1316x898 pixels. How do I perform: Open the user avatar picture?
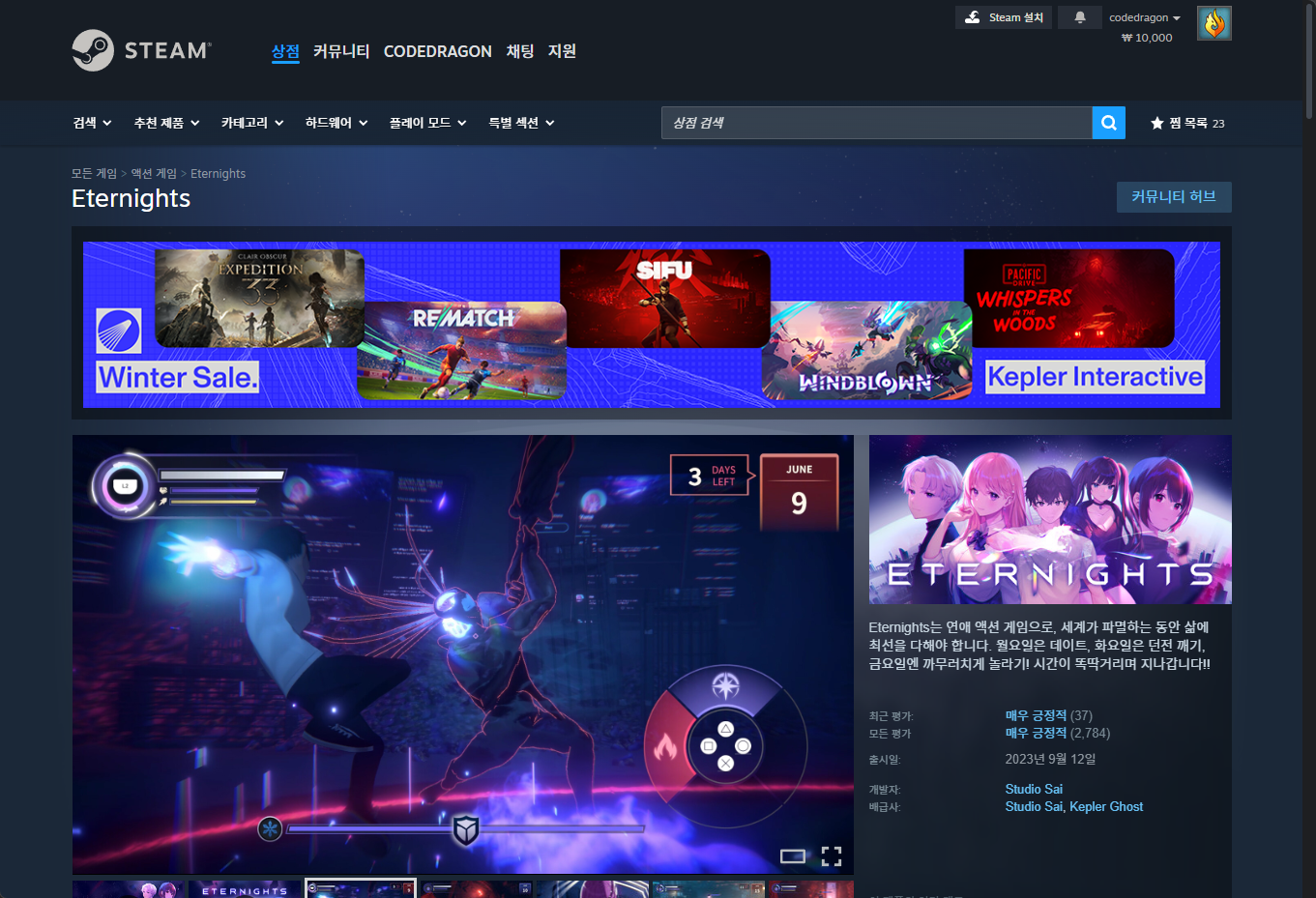[1214, 23]
